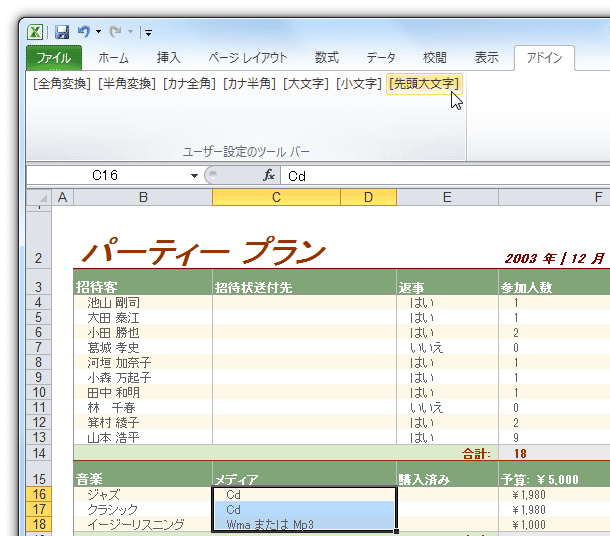This screenshot has height=536, width=610.
Task: Click the Insert Function fx icon
Action: point(269,175)
